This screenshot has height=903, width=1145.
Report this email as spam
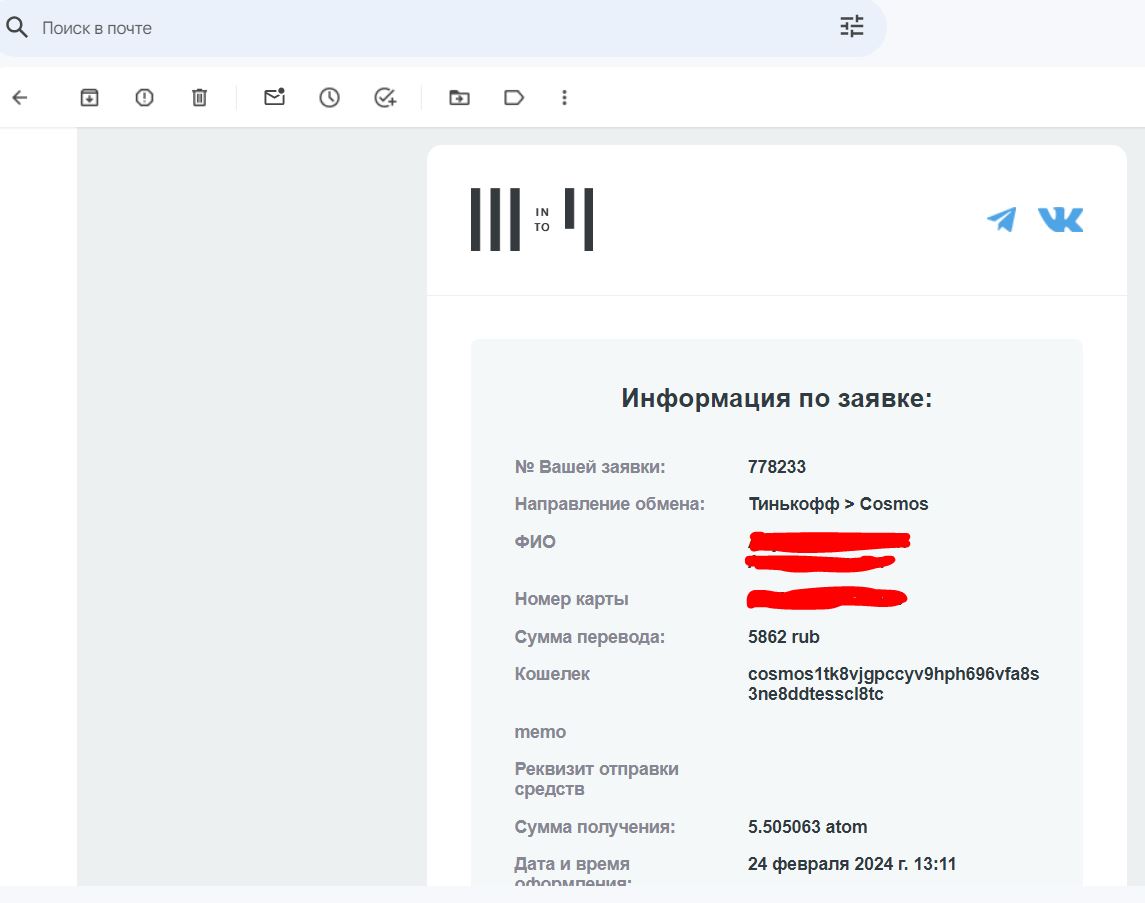[x=145, y=97]
